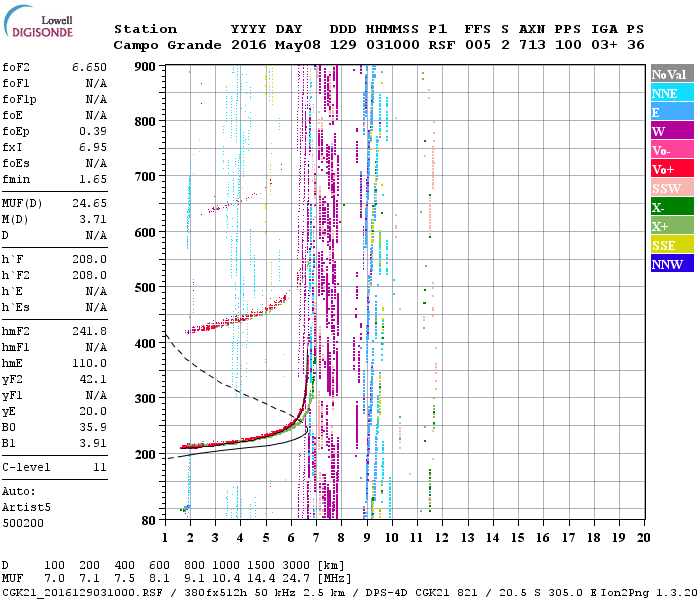Click the time 031000 in header
The image size is (700, 600).
(x=393, y=45)
